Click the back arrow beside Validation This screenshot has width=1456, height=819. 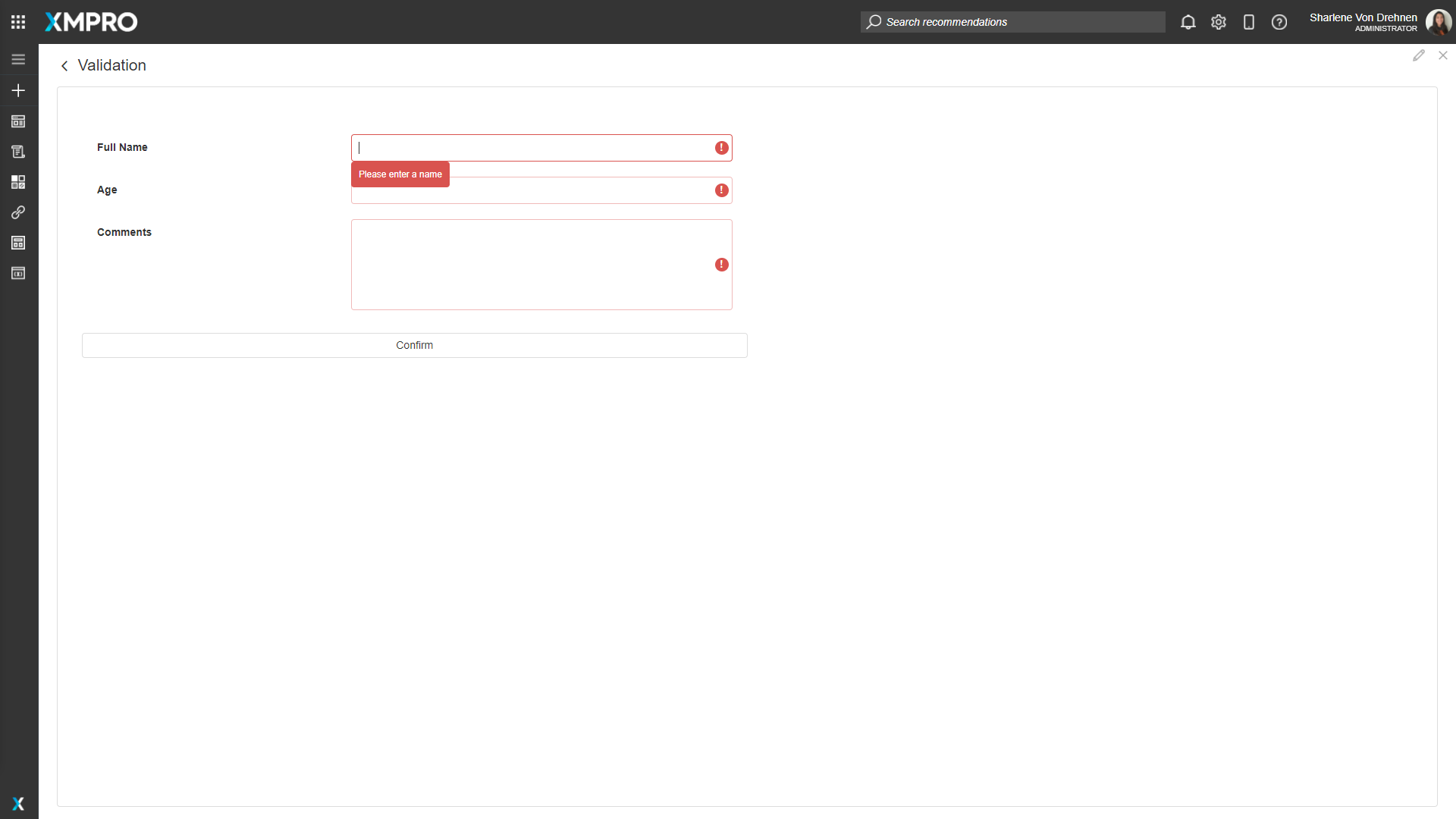[x=64, y=66]
